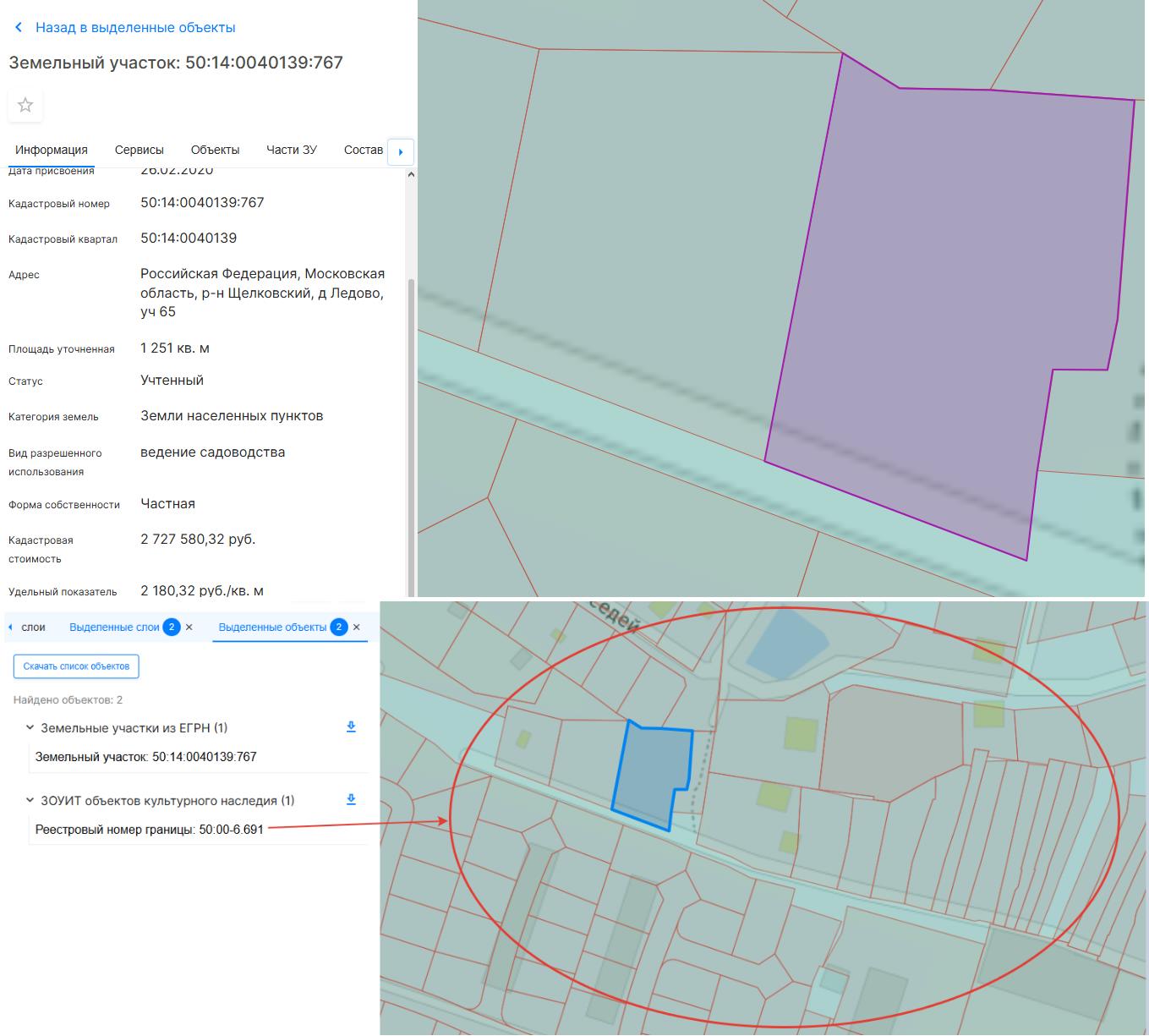Click status value Учтенный

[x=172, y=381]
